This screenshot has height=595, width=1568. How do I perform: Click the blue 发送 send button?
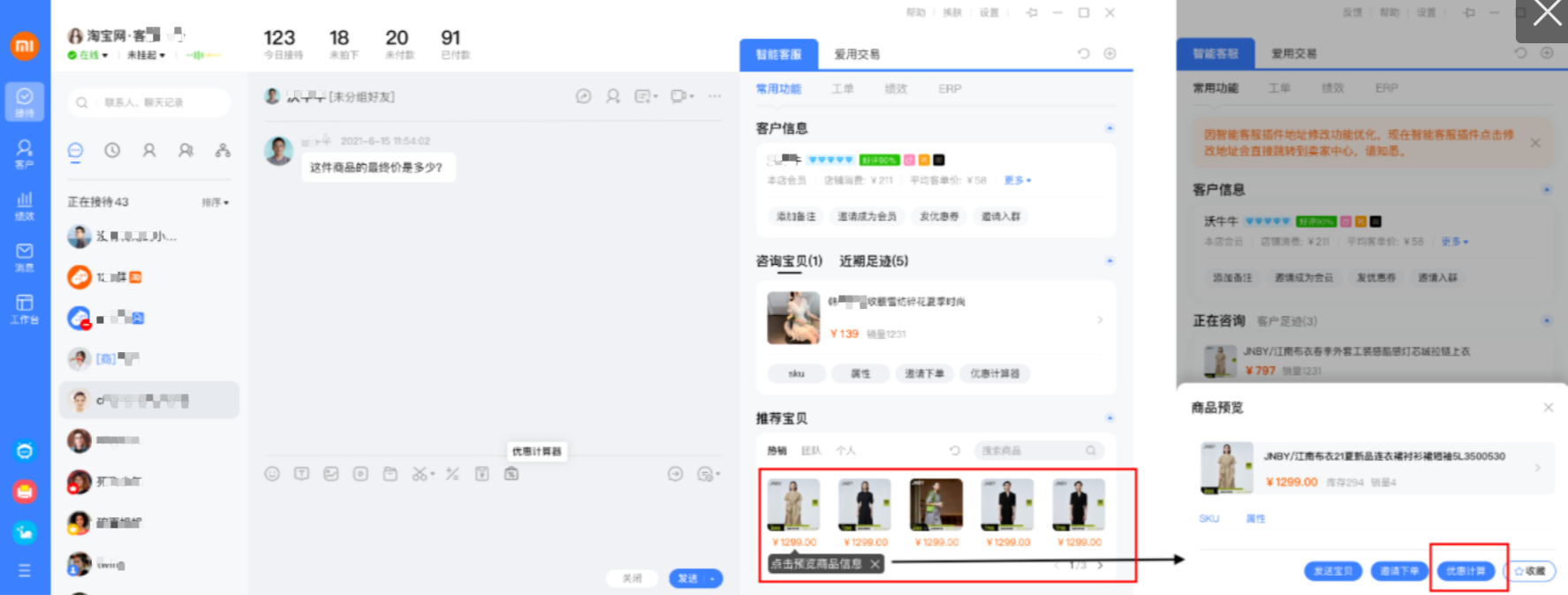pos(687,578)
